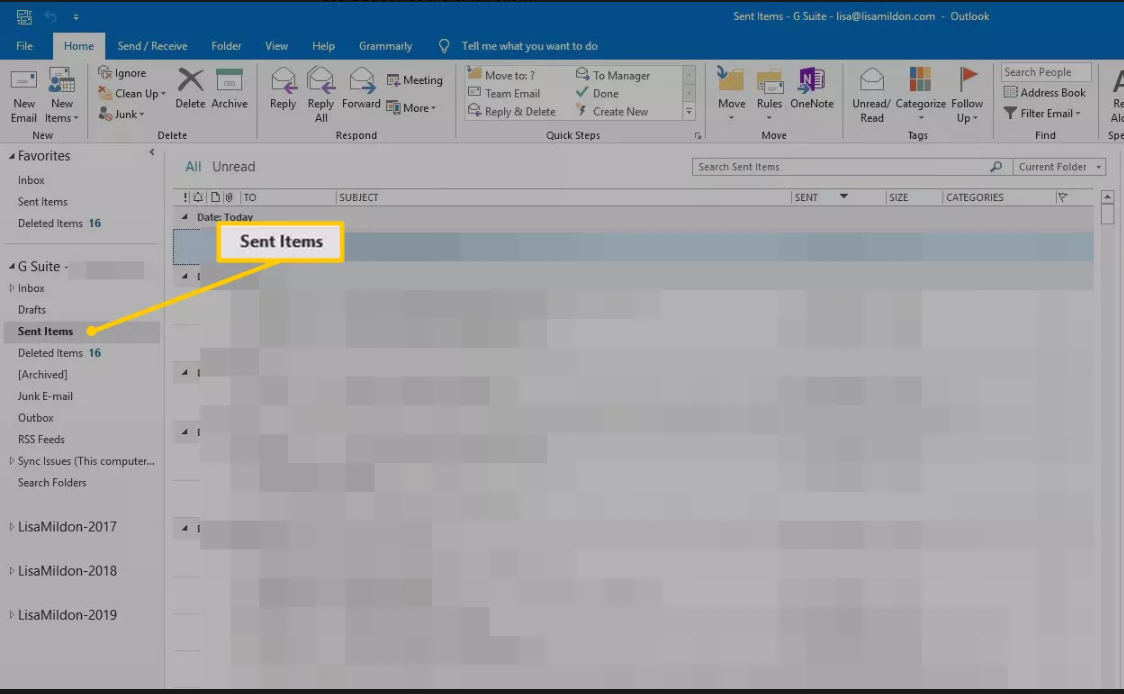This screenshot has height=694, width=1124.
Task: Open the File tab
Action: tap(24, 46)
